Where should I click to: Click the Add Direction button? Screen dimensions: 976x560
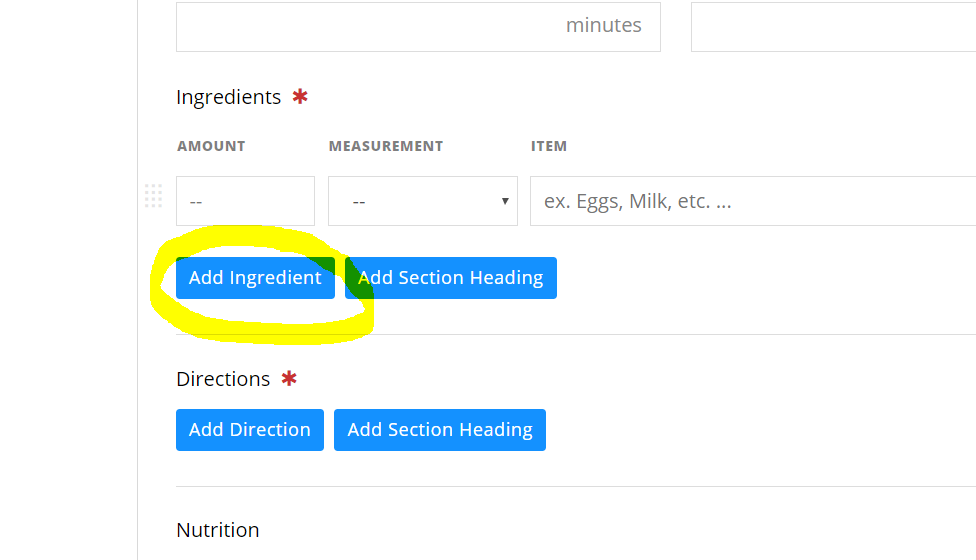click(x=250, y=430)
